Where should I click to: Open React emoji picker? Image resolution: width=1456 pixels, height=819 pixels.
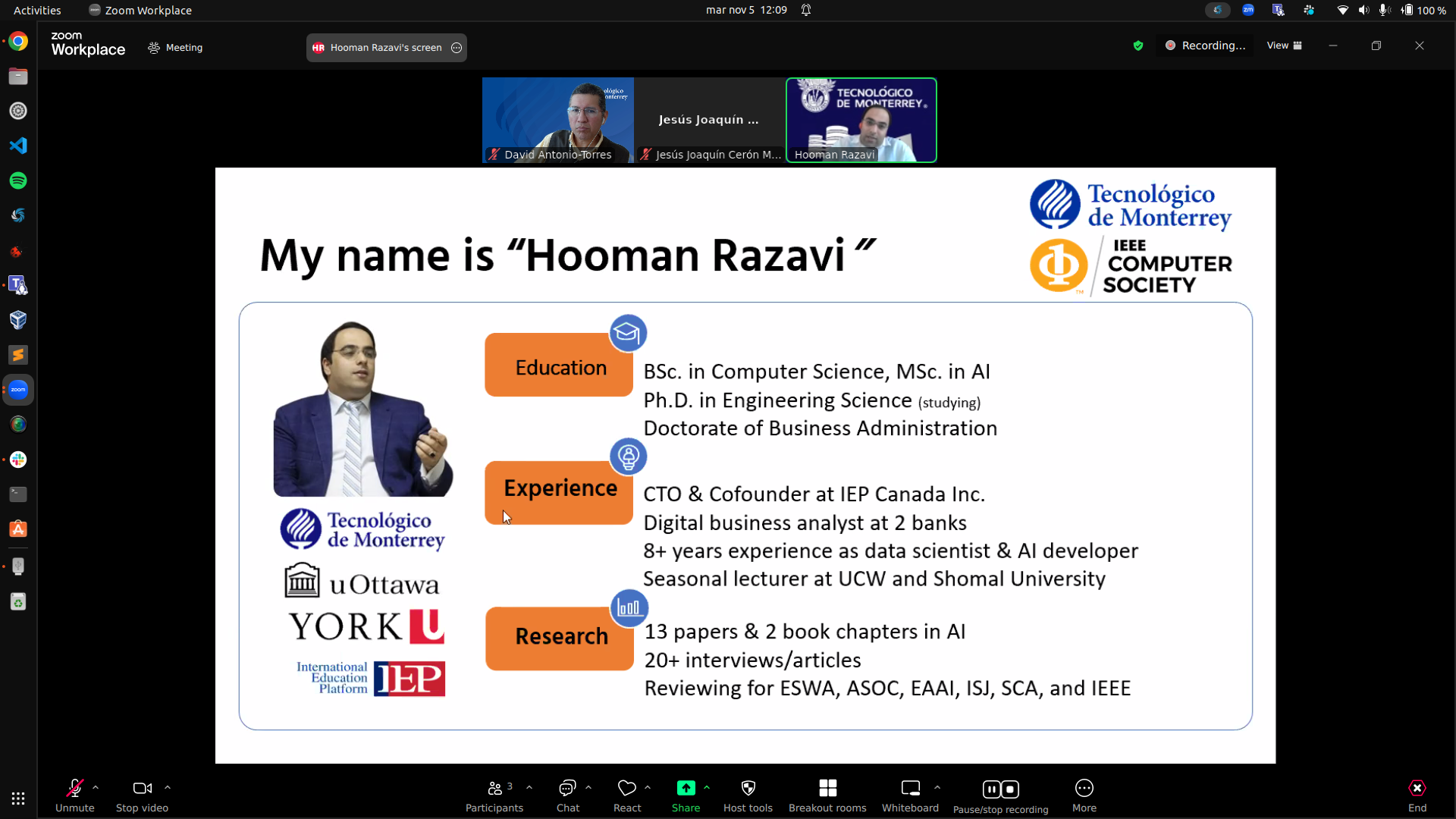pos(627,795)
